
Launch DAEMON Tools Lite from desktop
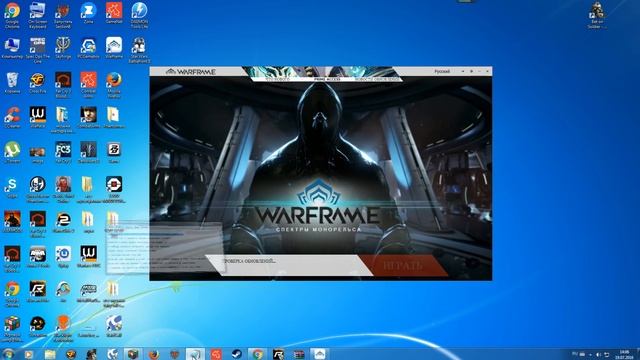[x=140, y=16]
